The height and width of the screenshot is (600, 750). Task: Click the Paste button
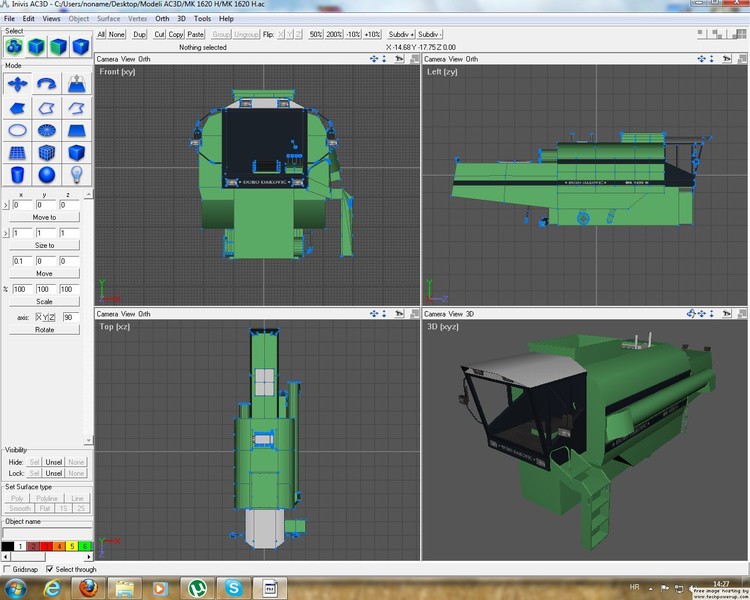coord(195,34)
